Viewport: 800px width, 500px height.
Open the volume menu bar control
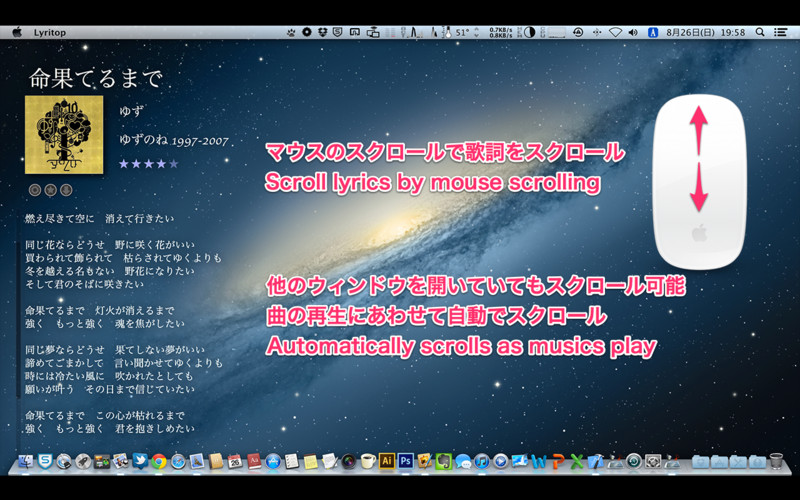pos(633,32)
